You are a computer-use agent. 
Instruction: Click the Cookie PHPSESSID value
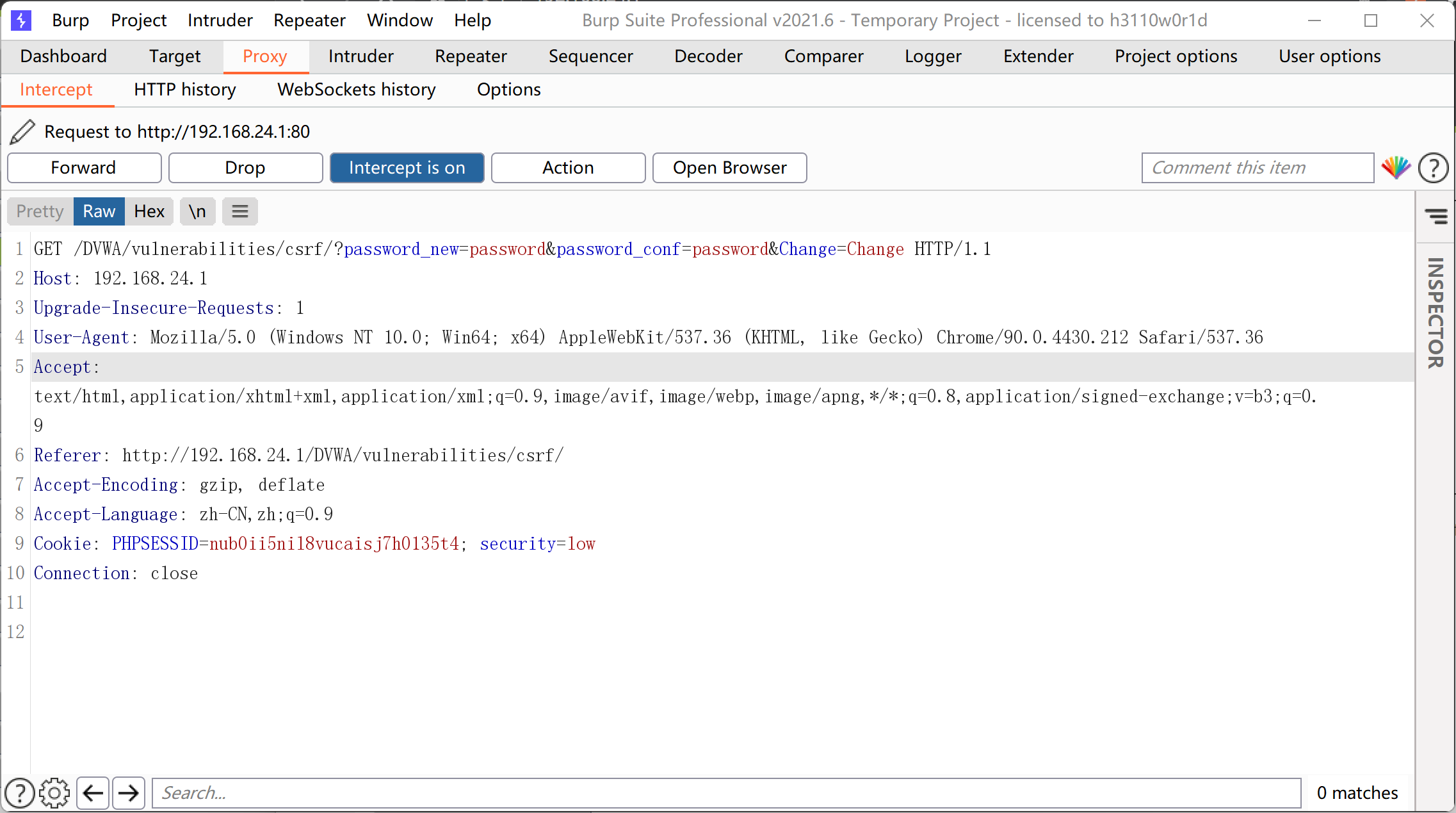(334, 543)
